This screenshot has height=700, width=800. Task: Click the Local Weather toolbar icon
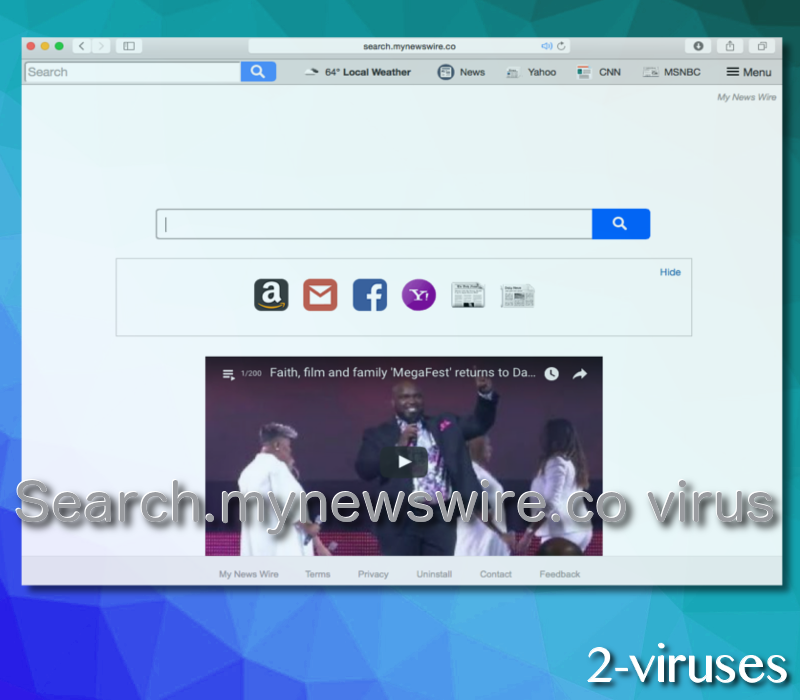tap(311, 71)
